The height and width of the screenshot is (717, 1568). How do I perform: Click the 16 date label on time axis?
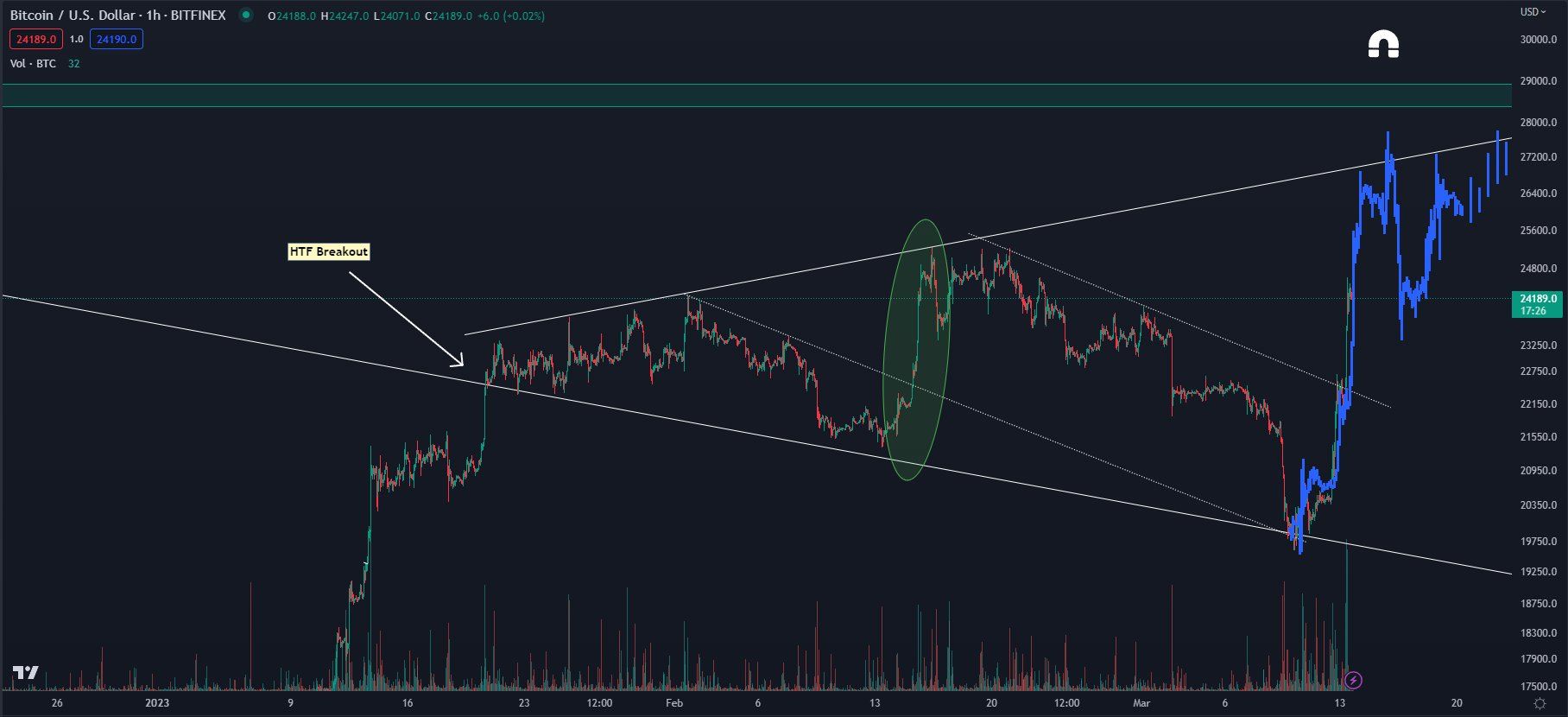(x=408, y=703)
